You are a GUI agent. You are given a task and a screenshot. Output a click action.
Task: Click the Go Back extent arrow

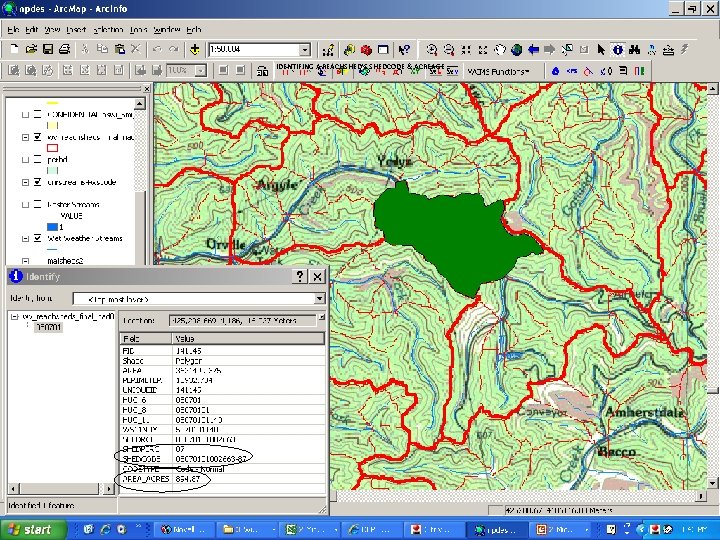[x=534, y=49]
